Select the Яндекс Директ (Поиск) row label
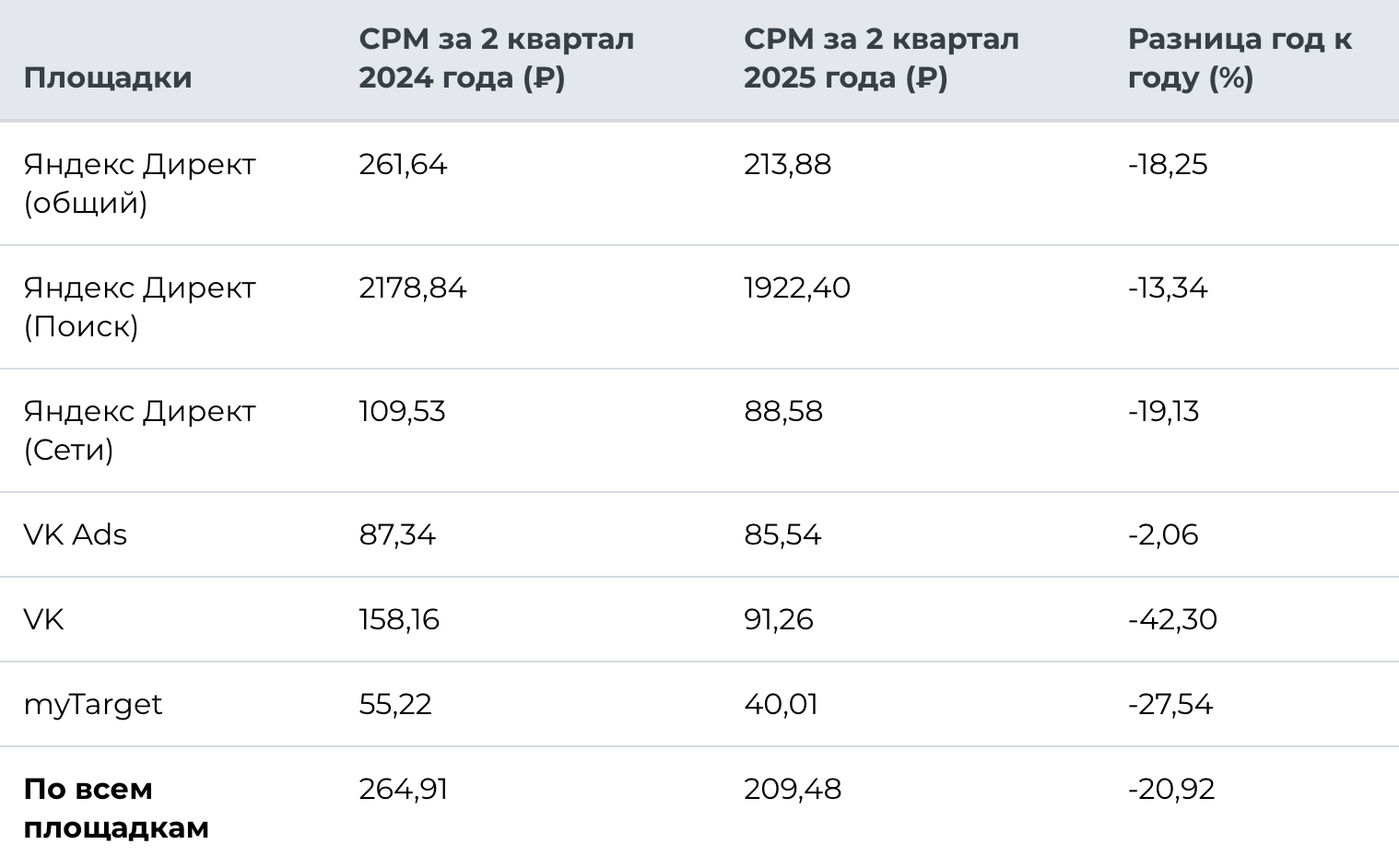Screen dimensions: 1399x868 tap(139, 307)
